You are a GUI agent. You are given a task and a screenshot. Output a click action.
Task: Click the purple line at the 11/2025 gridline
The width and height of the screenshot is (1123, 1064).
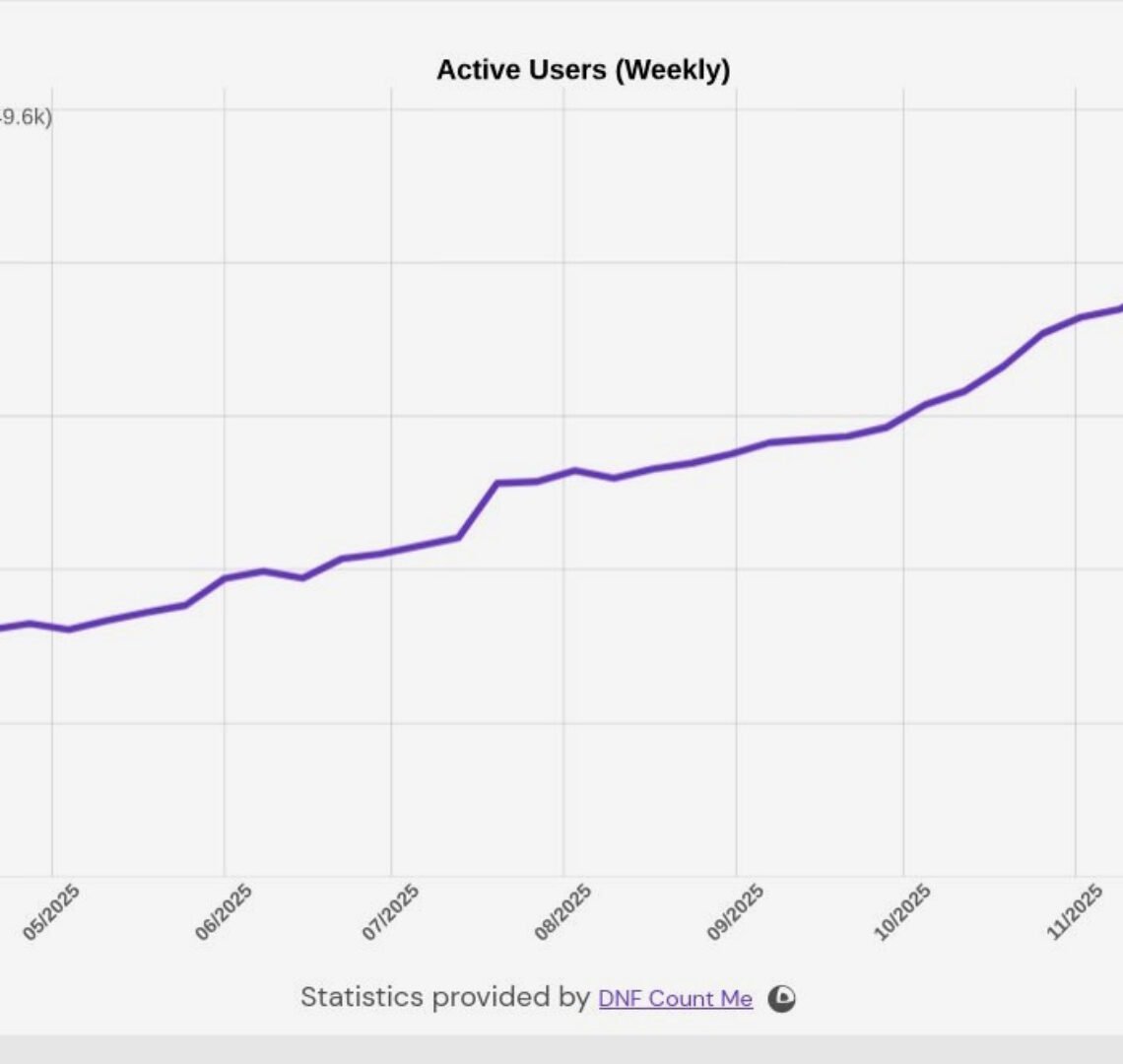click(x=1076, y=318)
